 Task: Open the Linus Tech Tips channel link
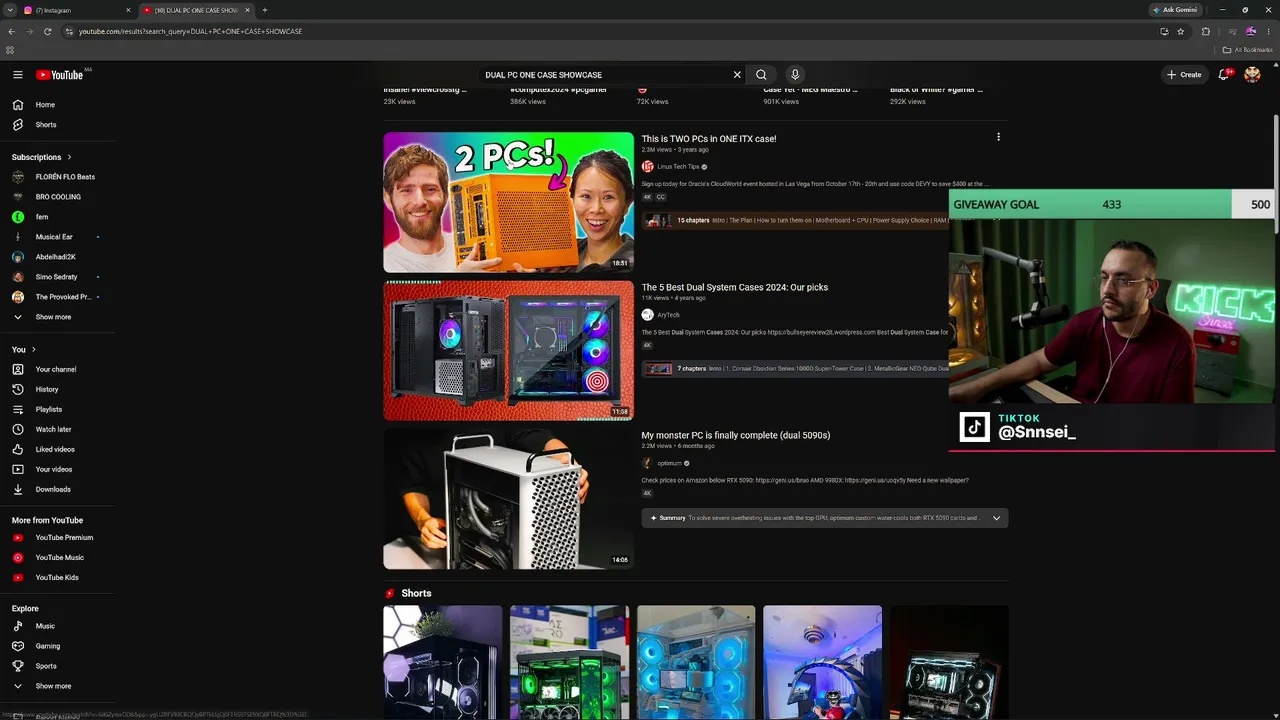pyautogui.click(x=678, y=167)
